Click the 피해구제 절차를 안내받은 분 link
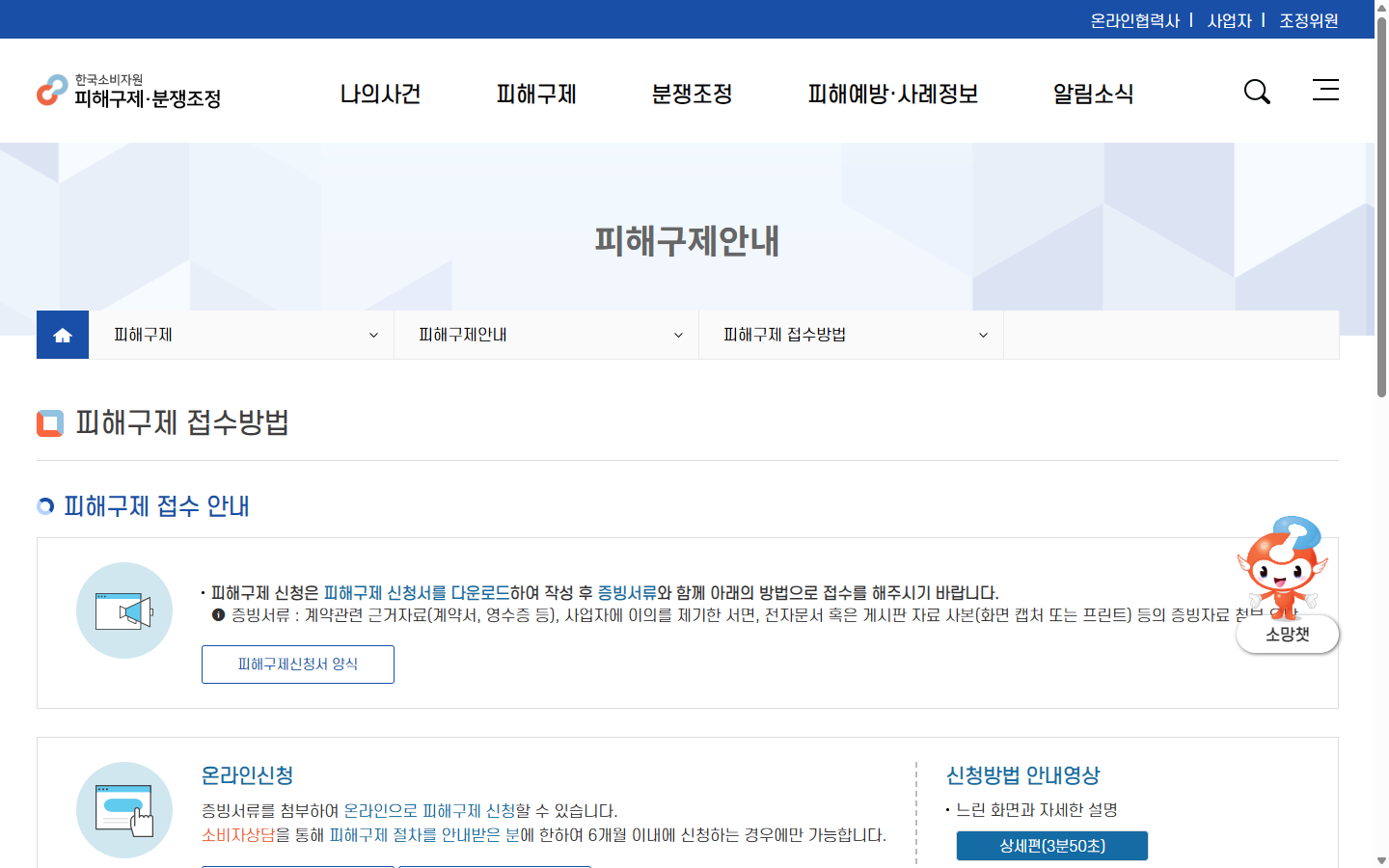 pos(424,834)
